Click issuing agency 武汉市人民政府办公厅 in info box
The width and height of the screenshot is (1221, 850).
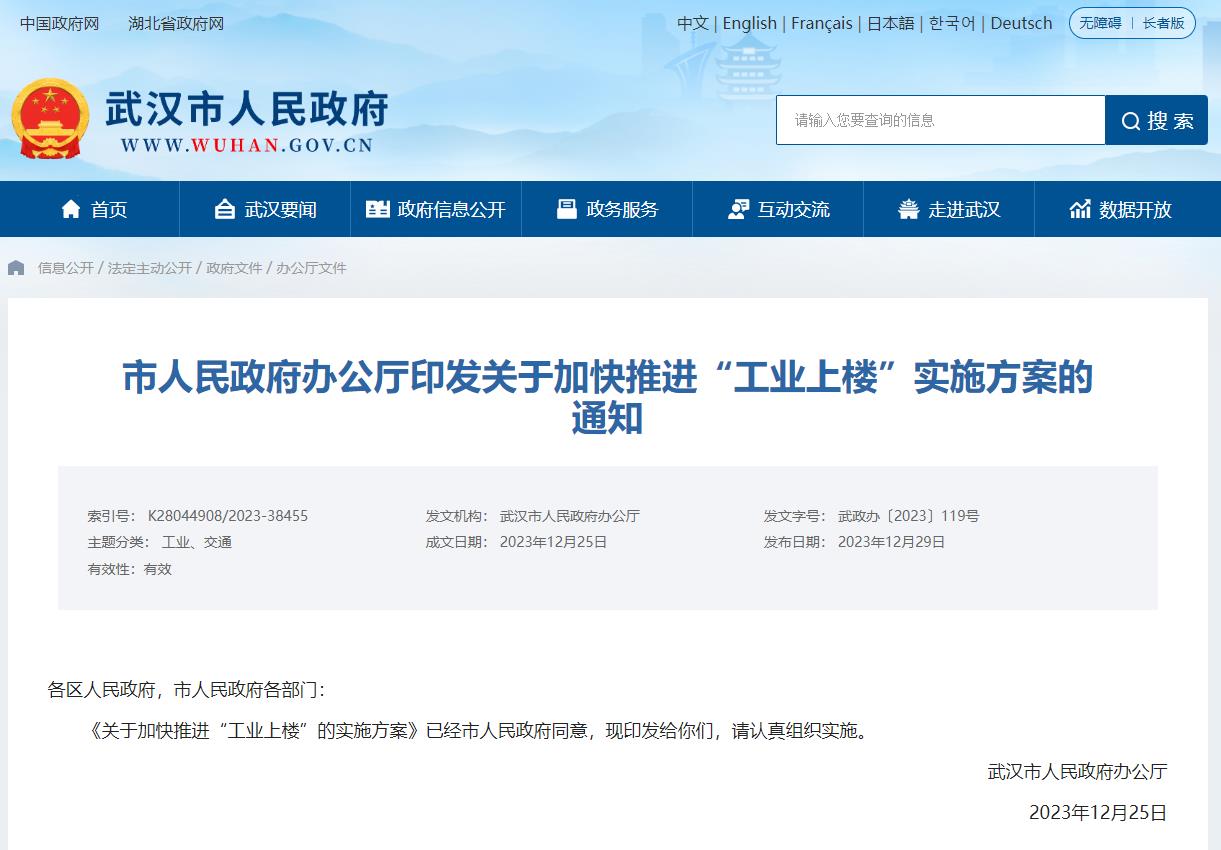[x=570, y=516]
